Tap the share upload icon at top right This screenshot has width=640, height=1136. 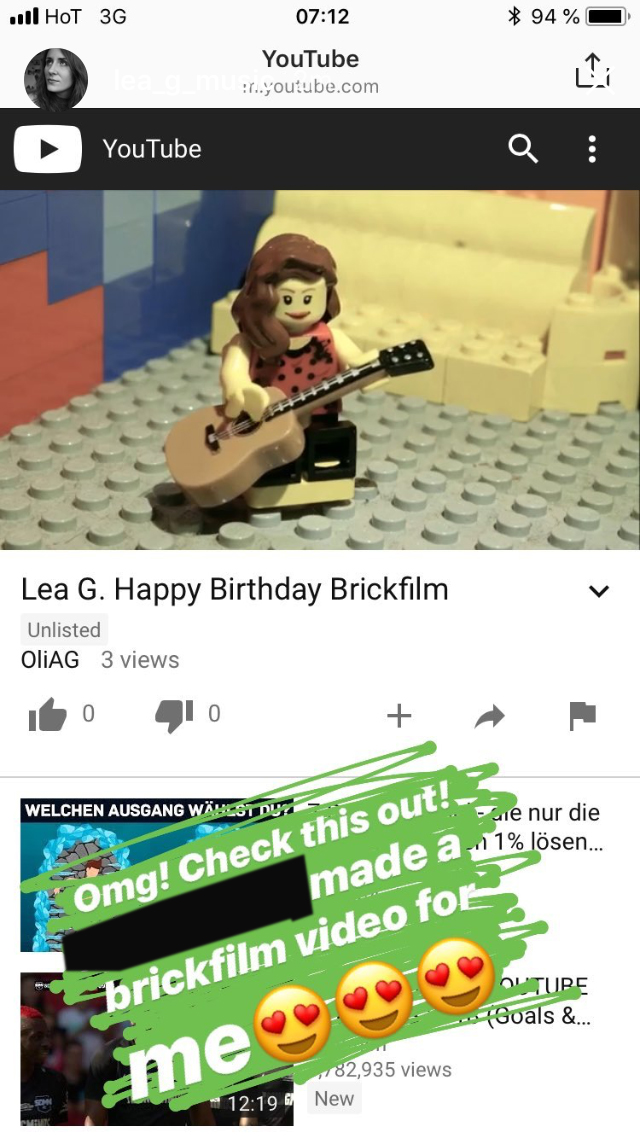(593, 70)
